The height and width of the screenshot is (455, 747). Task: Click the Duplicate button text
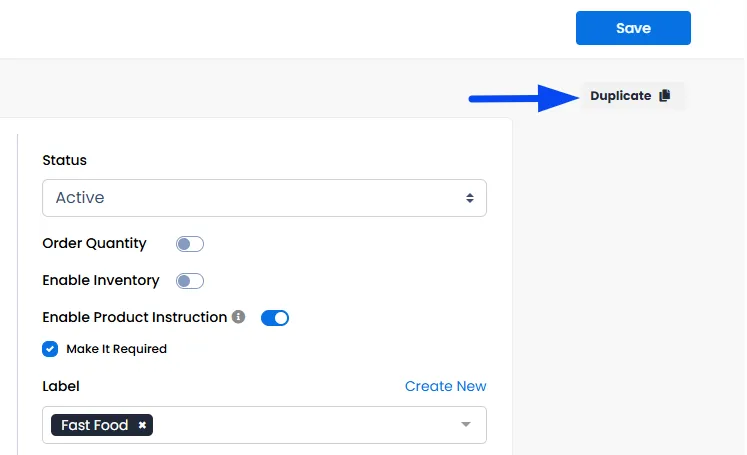(x=621, y=96)
